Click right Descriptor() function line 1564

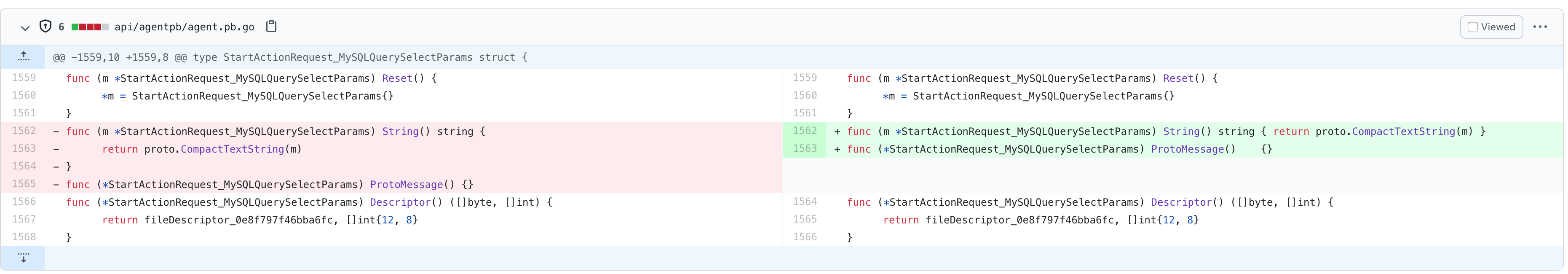1090,202
